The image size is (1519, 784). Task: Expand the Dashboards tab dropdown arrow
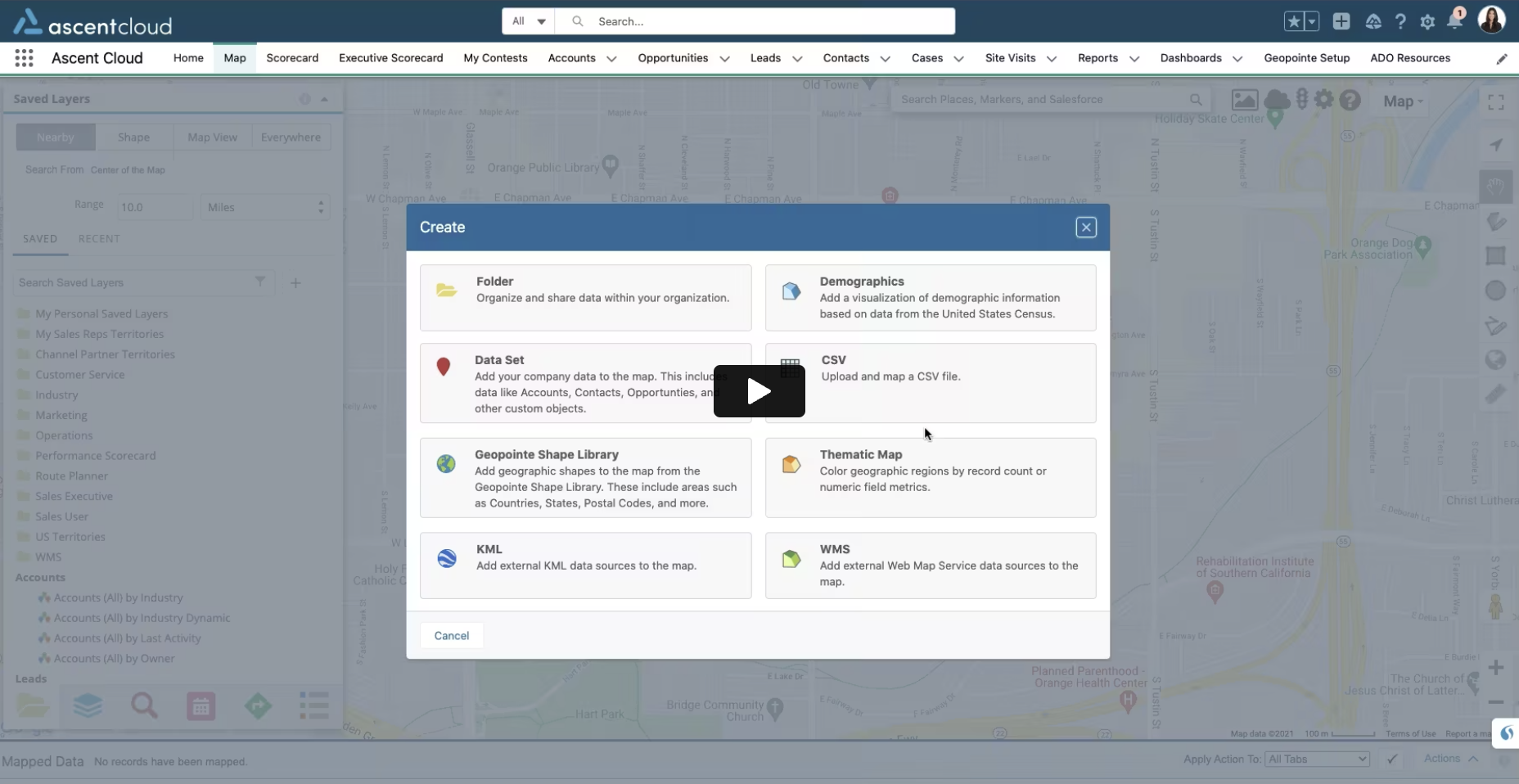coord(1237,59)
